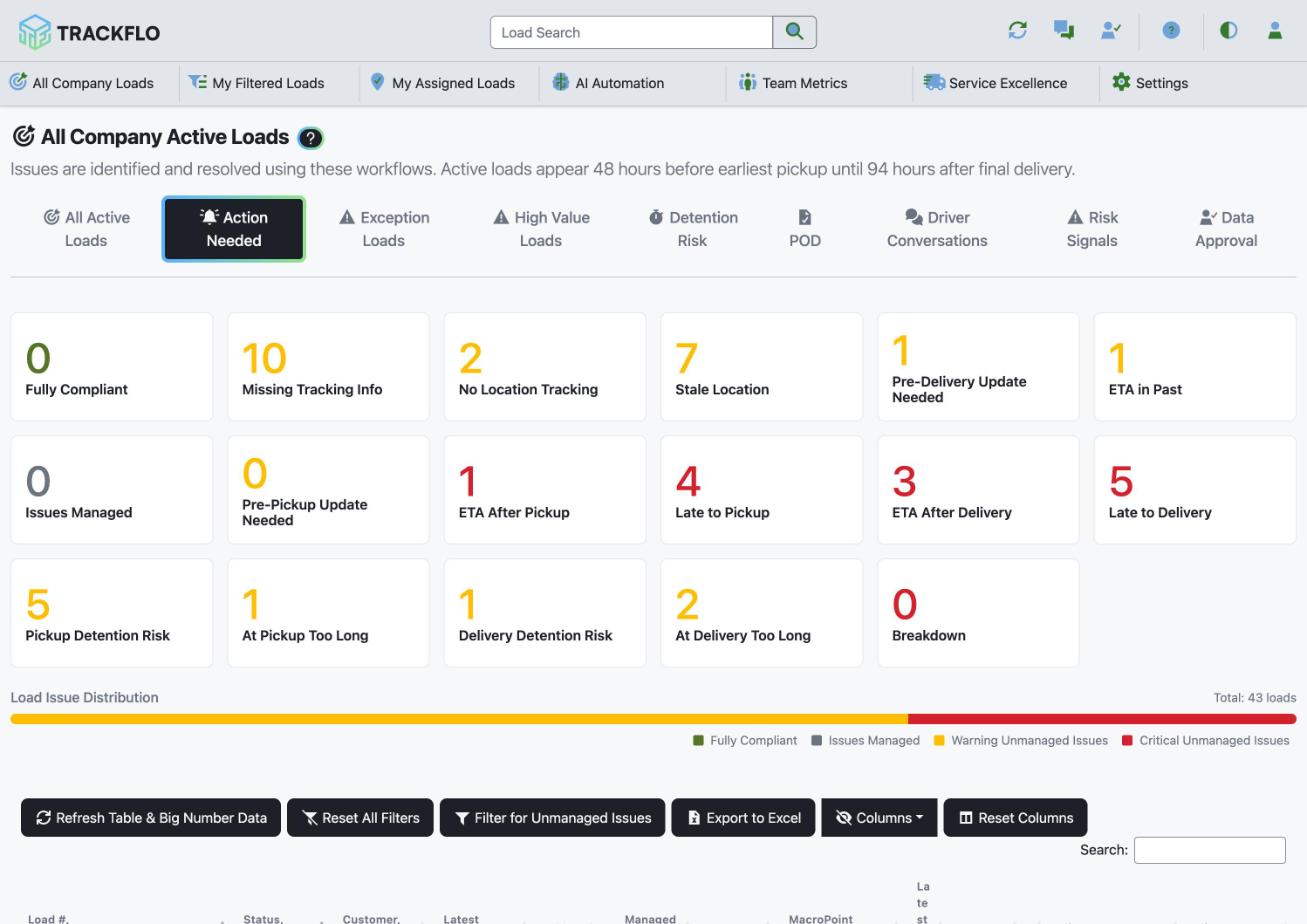Open Team Metrics
This screenshot has height=924, width=1307.
click(x=793, y=83)
